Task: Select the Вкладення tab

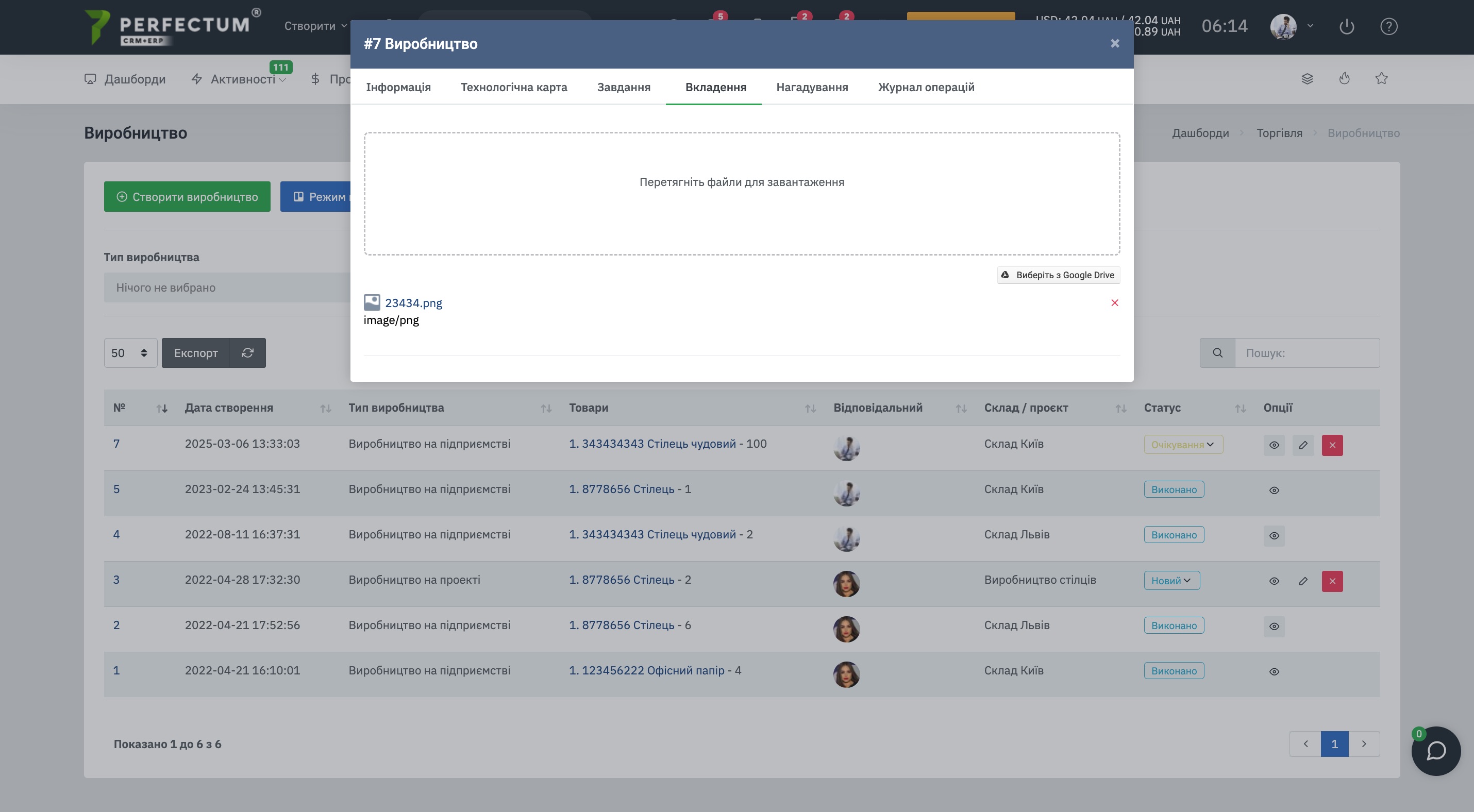Action: [715, 87]
